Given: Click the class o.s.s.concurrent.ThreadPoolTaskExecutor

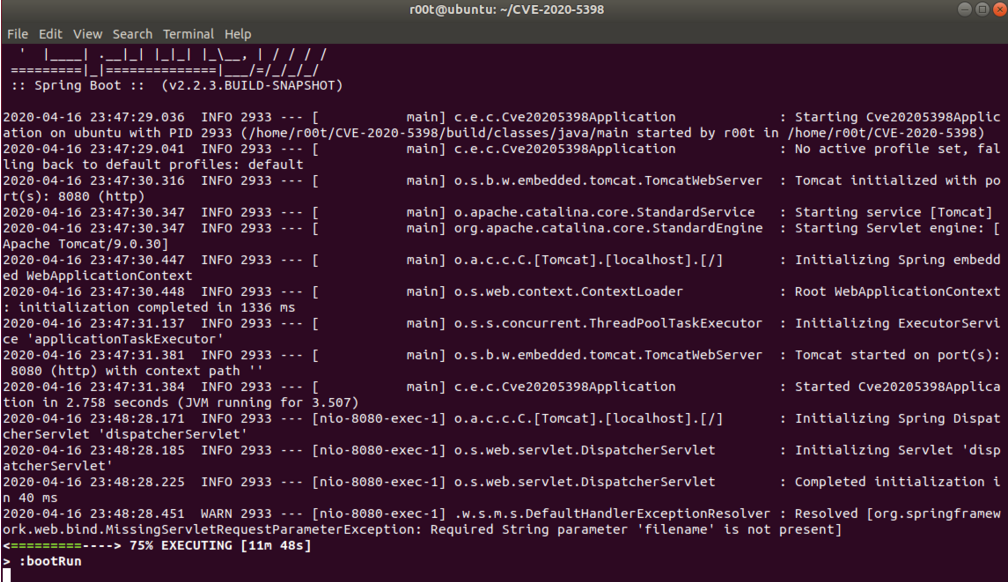Looking at the screenshot, I should coord(608,323).
